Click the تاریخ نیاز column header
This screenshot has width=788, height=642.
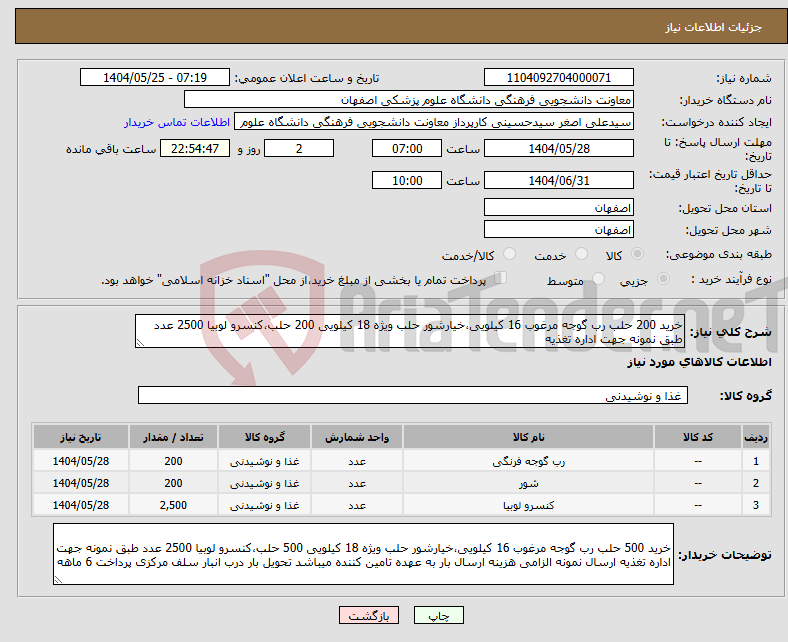(x=81, y=437)
